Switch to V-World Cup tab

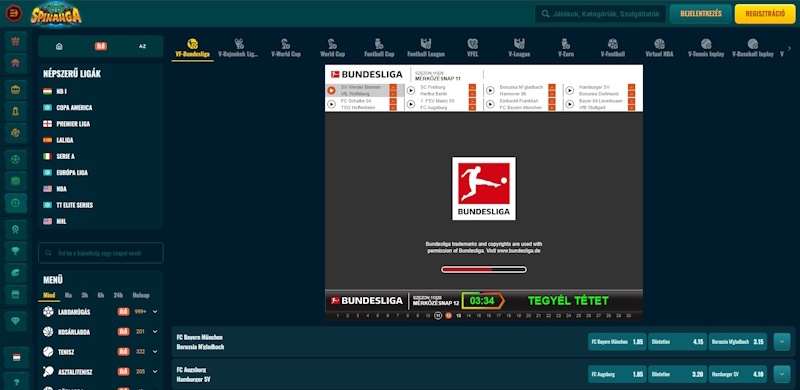(x=286, y=48)
